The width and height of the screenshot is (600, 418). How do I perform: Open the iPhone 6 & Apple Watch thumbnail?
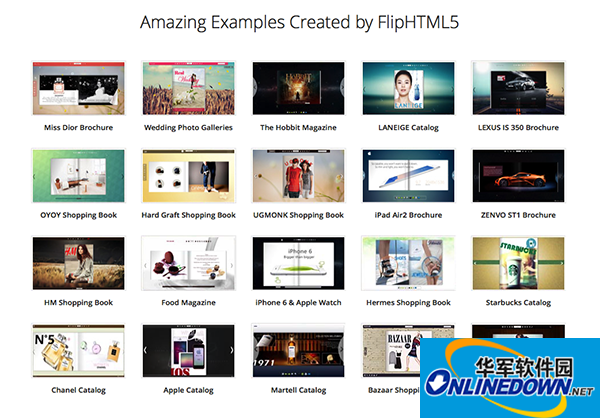tap(298, 263)
